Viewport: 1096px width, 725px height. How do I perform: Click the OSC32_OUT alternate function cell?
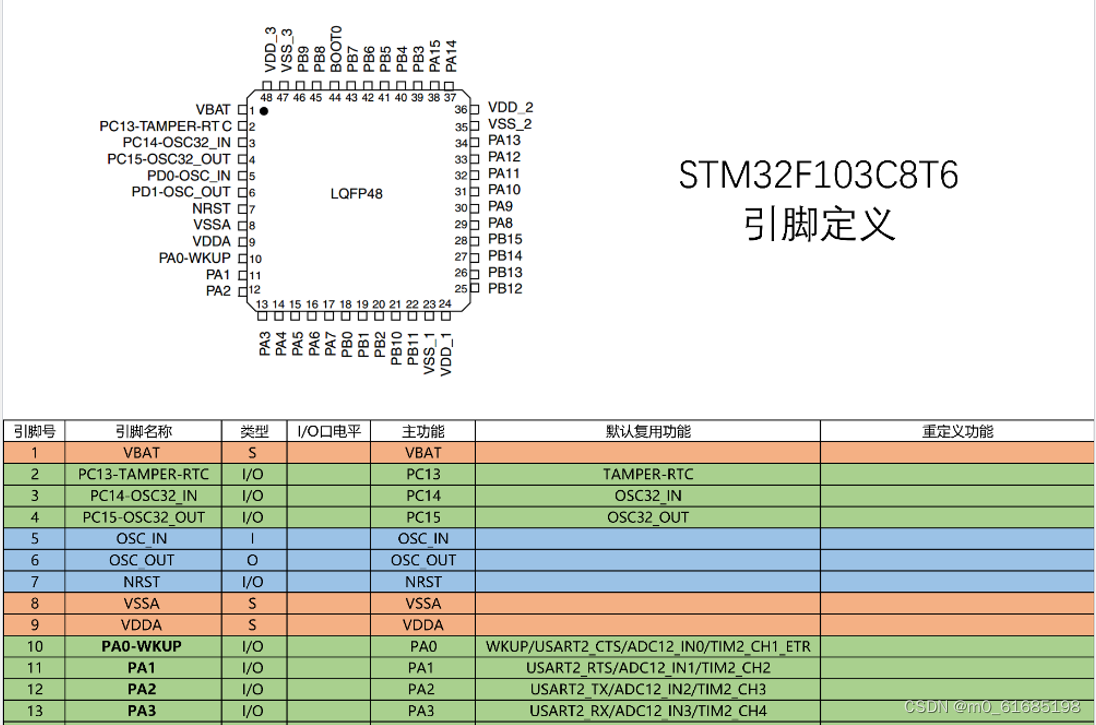point(648,517)
